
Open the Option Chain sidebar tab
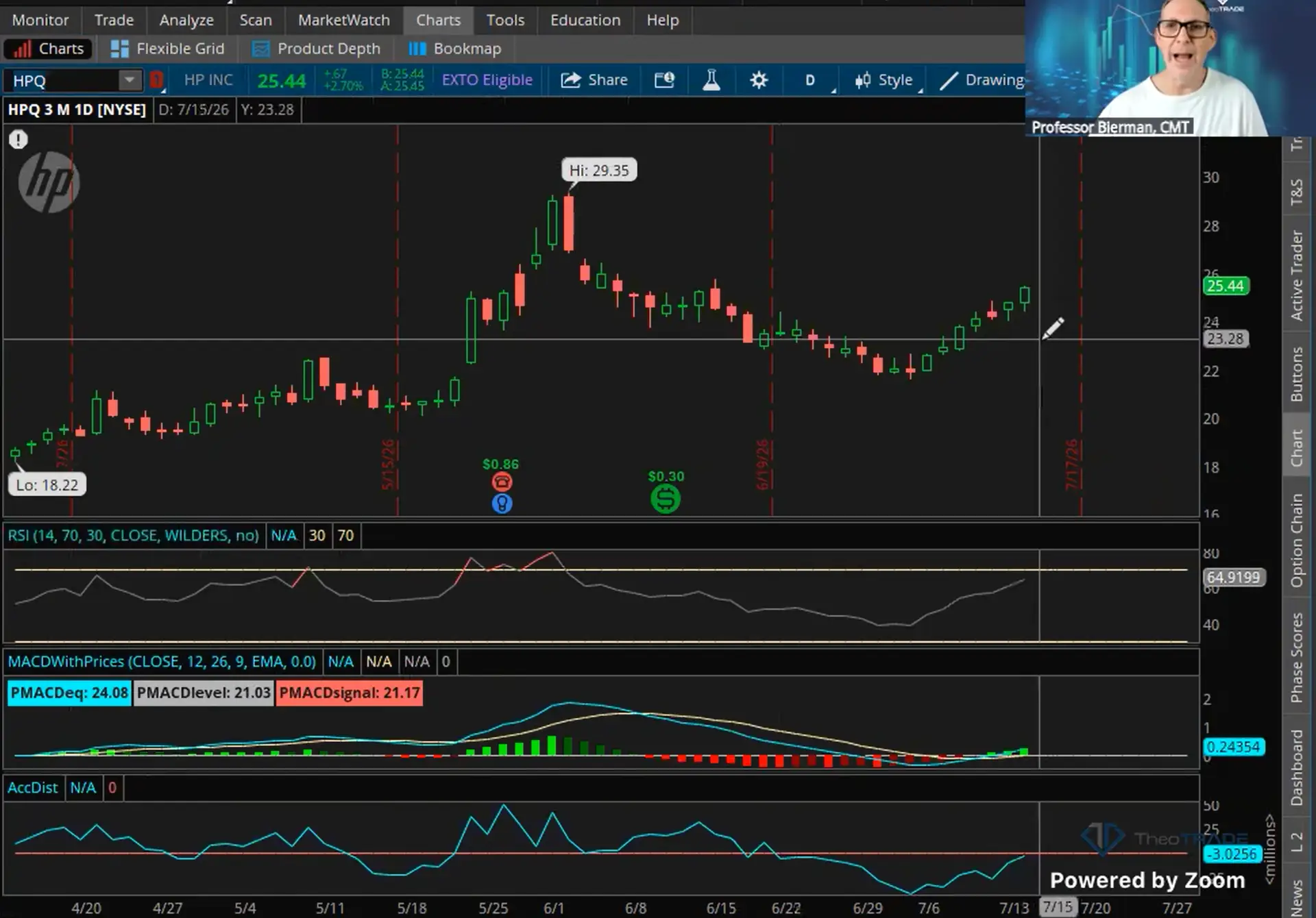(x=1297, y=541)
